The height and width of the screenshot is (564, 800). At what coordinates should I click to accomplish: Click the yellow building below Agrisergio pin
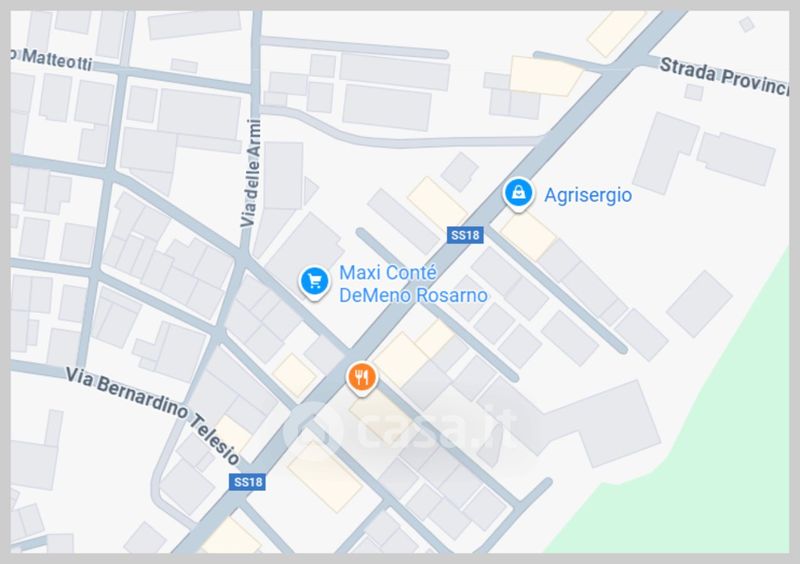point(528,236)
